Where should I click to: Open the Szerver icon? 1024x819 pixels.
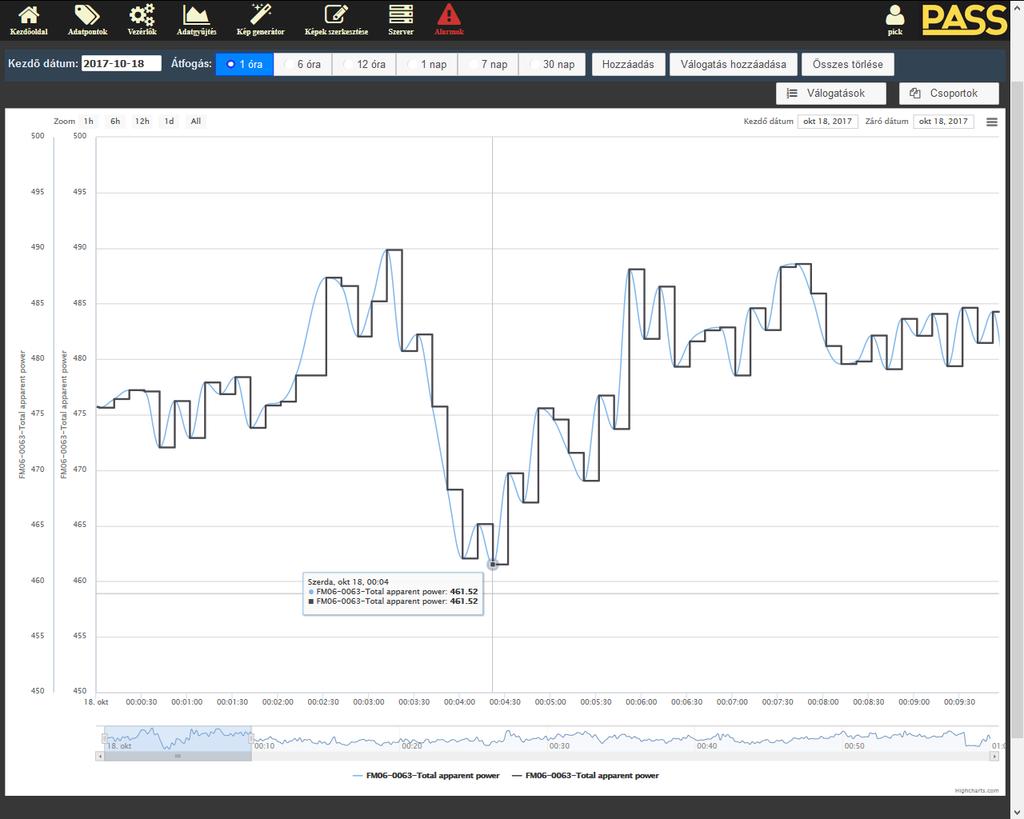(x=400, y=20)
